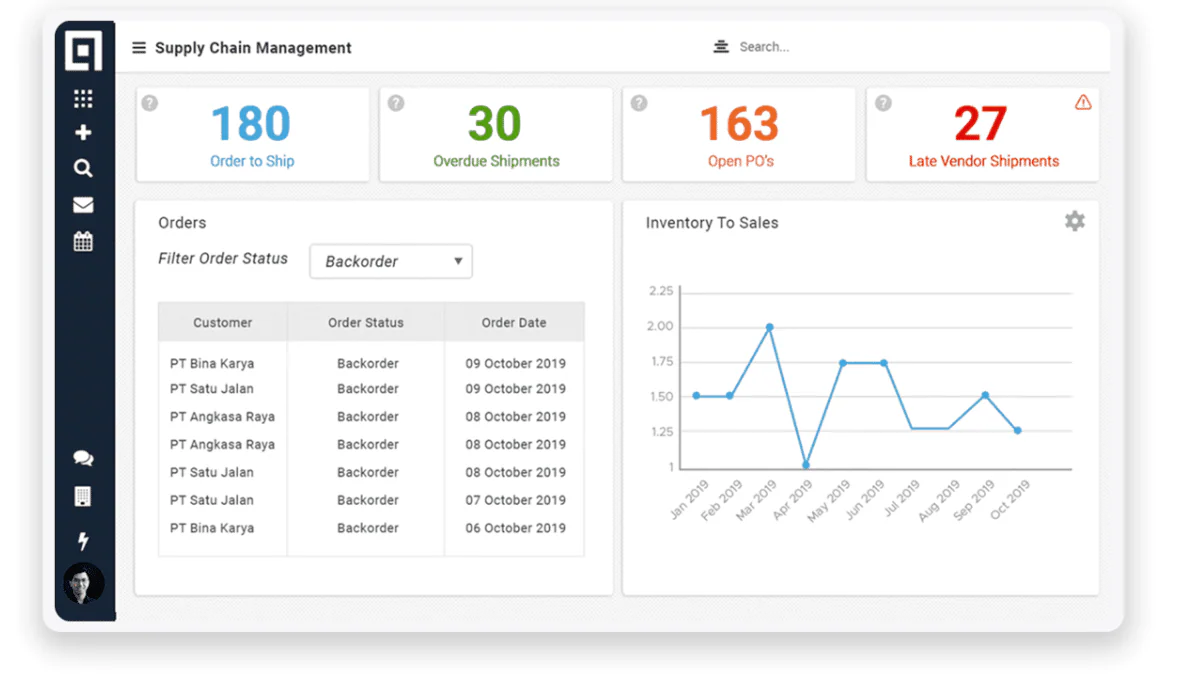Click the plus (add new) sidebar icon

point(83,132)
